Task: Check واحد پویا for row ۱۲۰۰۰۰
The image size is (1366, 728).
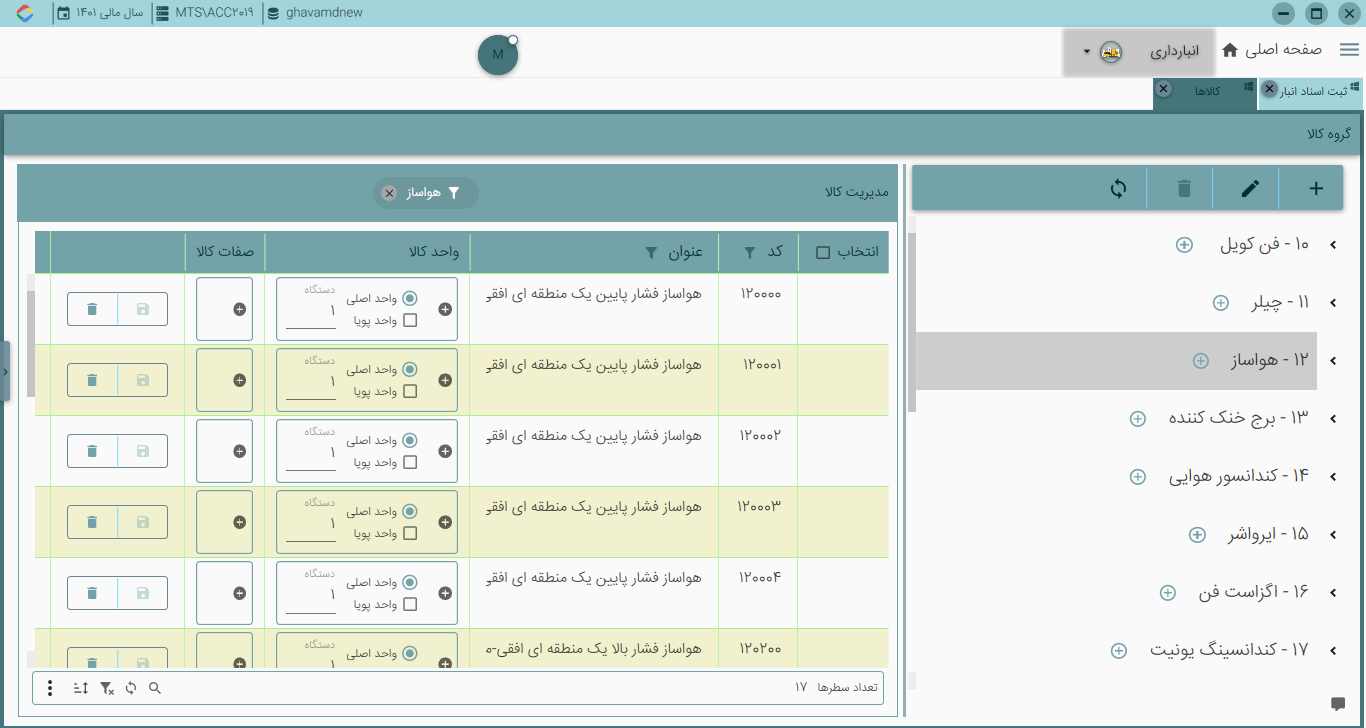Action: click(410, 321)
